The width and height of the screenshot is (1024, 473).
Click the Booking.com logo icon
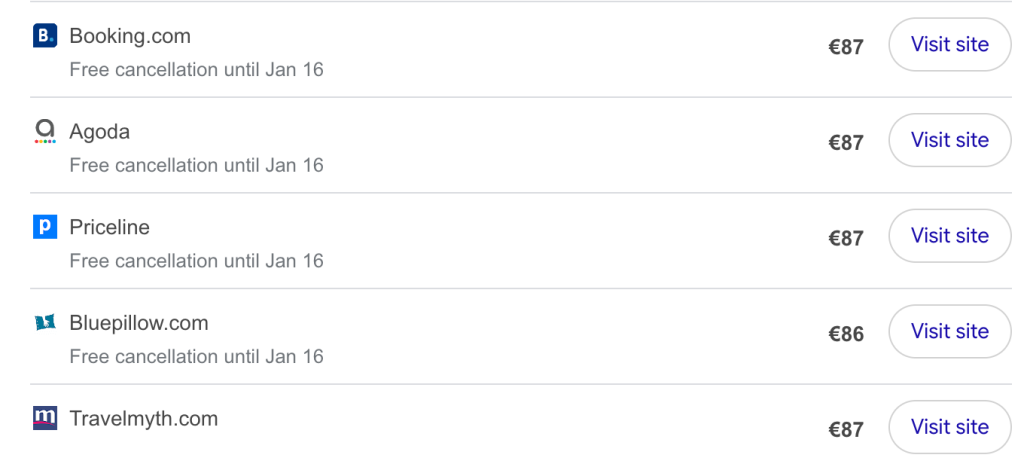pos(45,36)
